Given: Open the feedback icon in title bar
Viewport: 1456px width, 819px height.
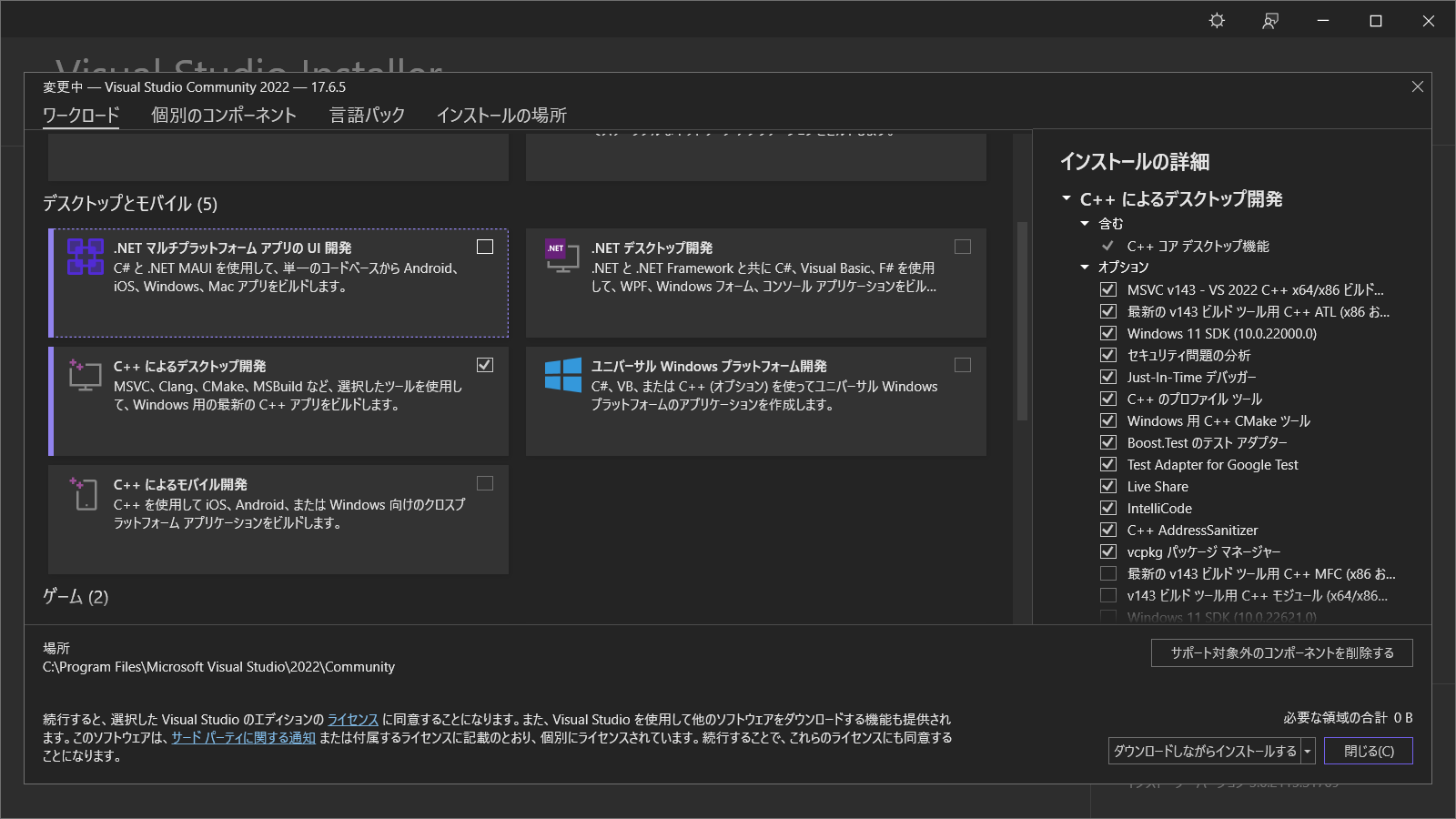Looking at the screenshot, I should pyautogui.click(x=1270, y=21).
